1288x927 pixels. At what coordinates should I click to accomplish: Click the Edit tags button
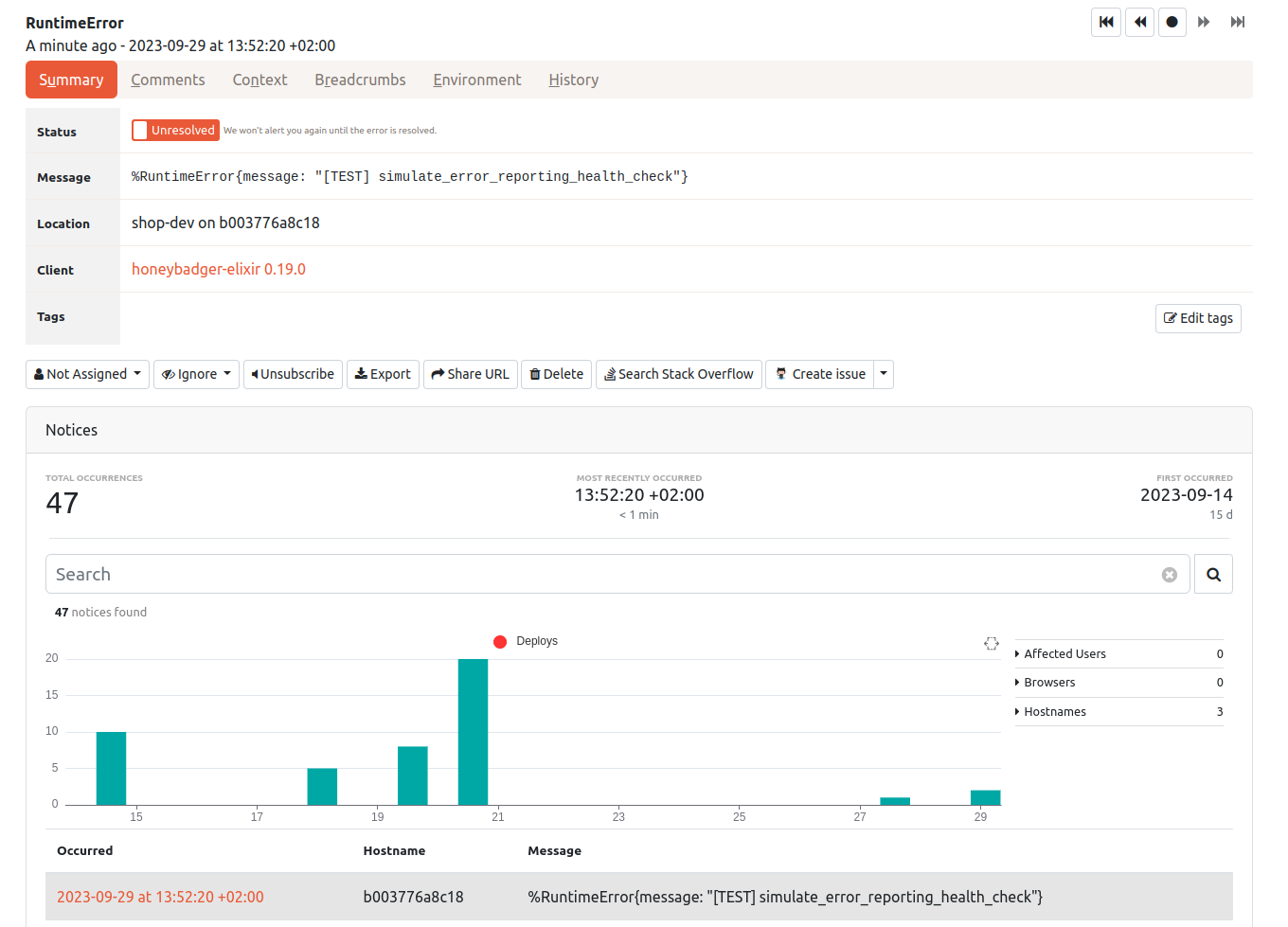pyautogui.click(x=1198, y=318)
